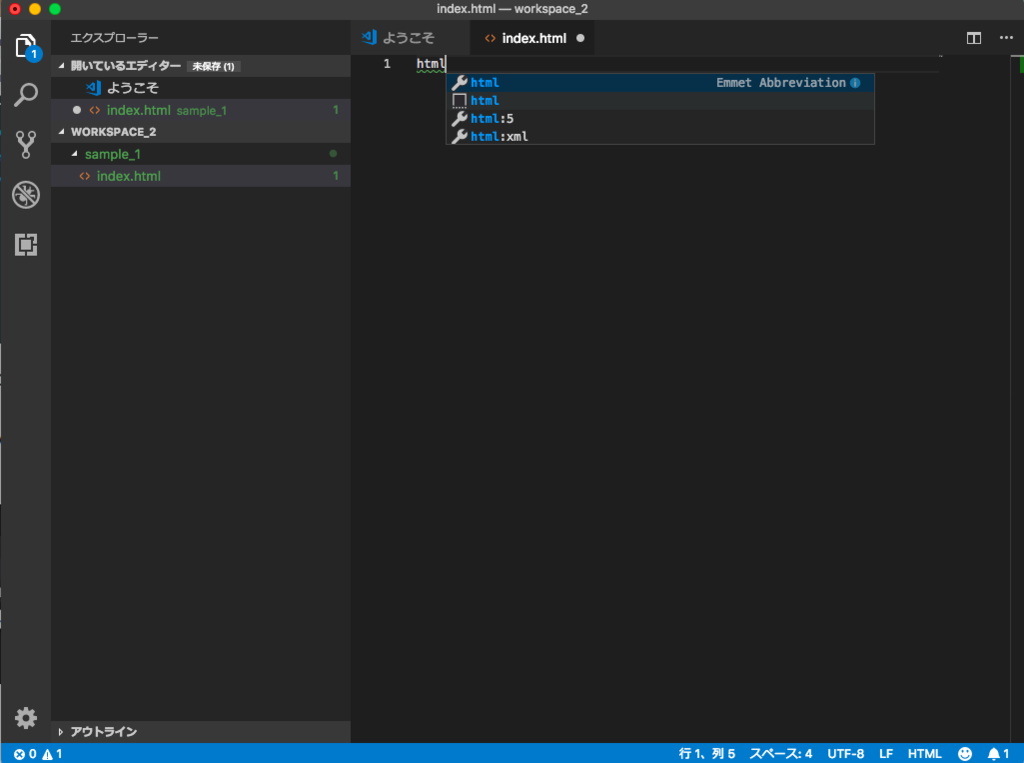Choose the html snippet suggestion with square icon

[660, 101]
